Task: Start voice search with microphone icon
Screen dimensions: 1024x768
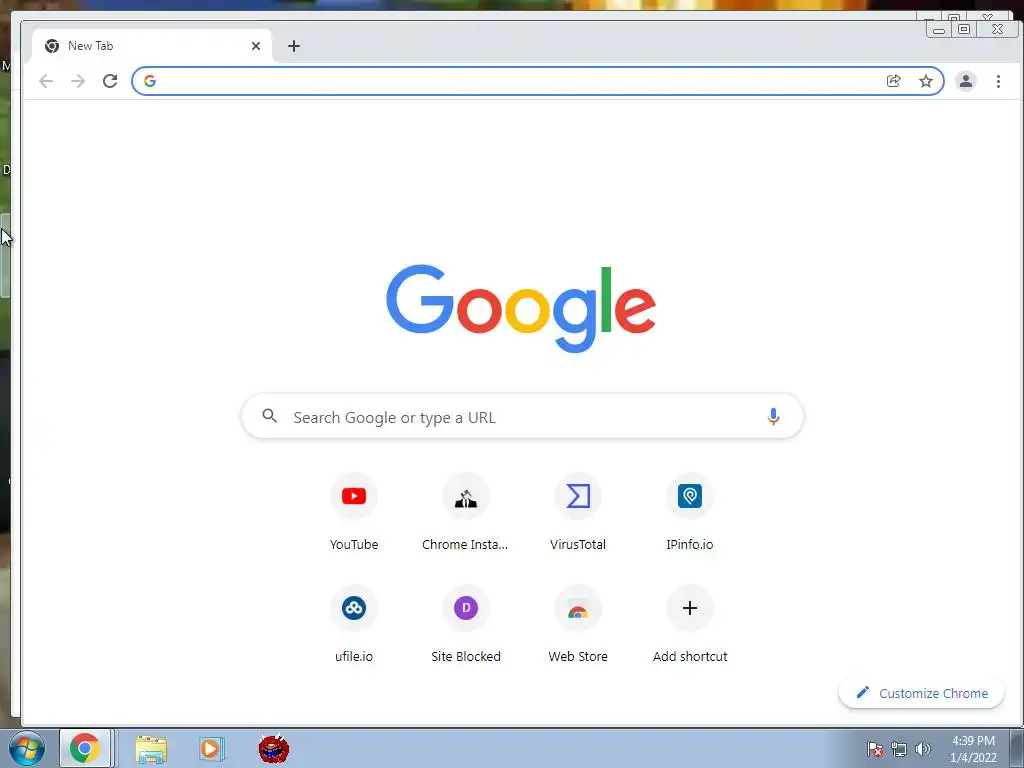Action: click(773, 416)
